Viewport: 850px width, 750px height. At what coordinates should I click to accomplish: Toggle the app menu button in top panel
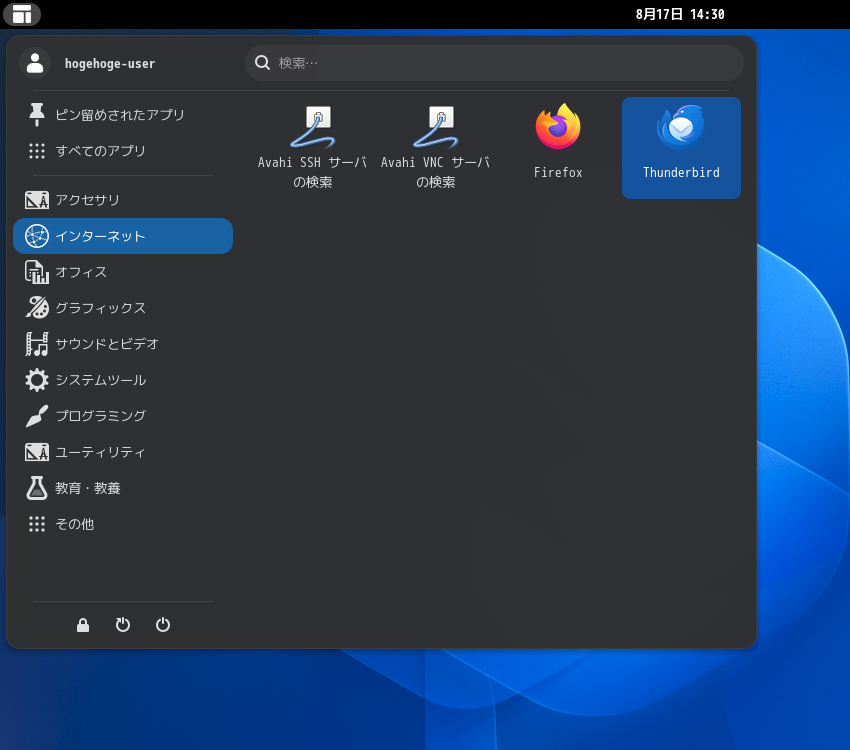[x=22, y=14]
